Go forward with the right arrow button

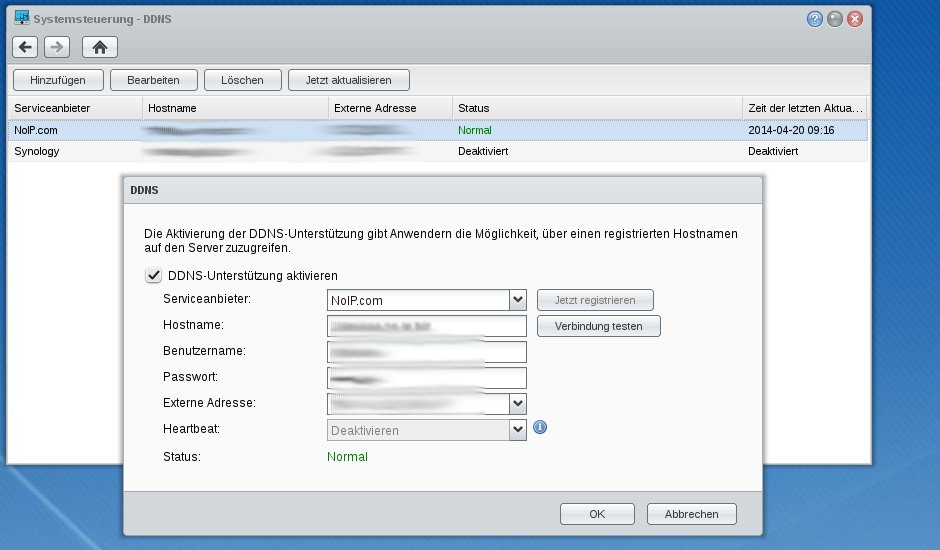pyautogui.click(x=57, y=47)
